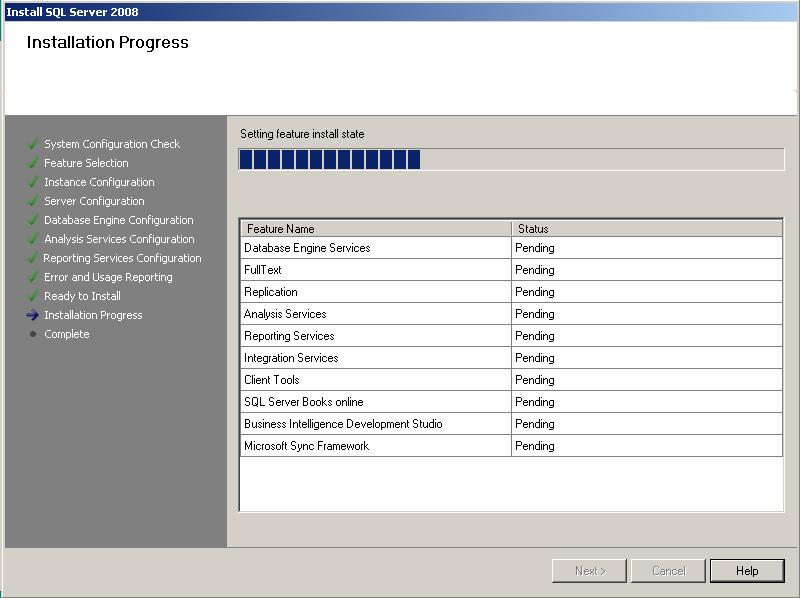Click the Pending status for Replication
This screenshot has width=800, height=598.
(535, 292)
